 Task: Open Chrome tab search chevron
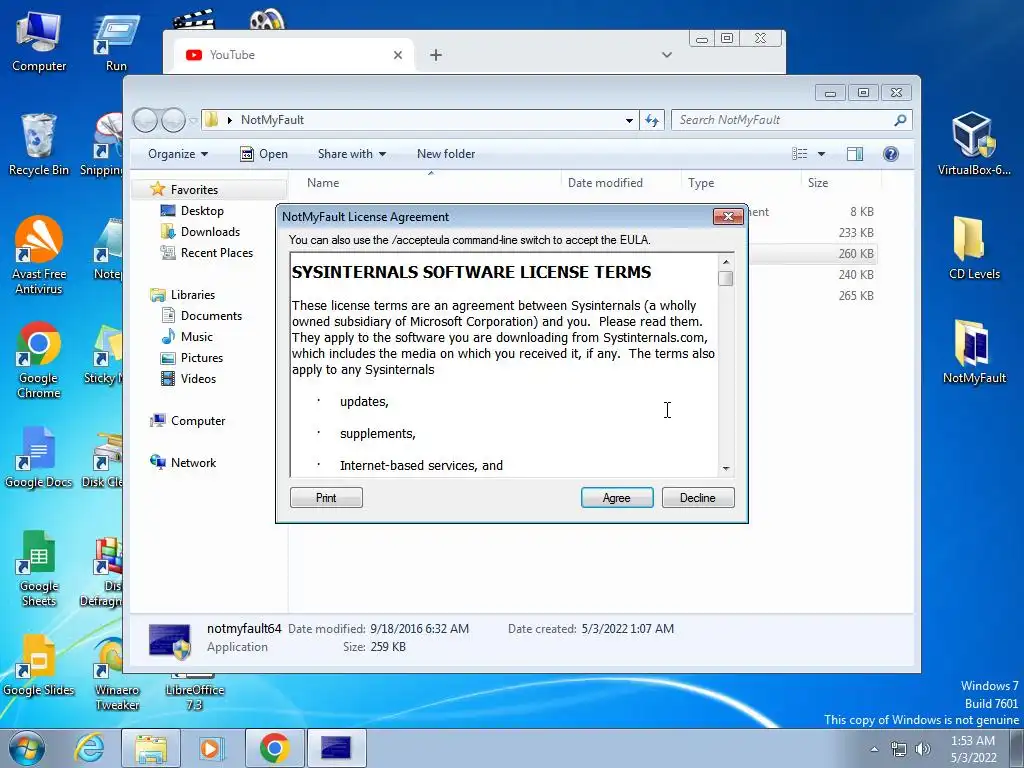tap(667, 56)
